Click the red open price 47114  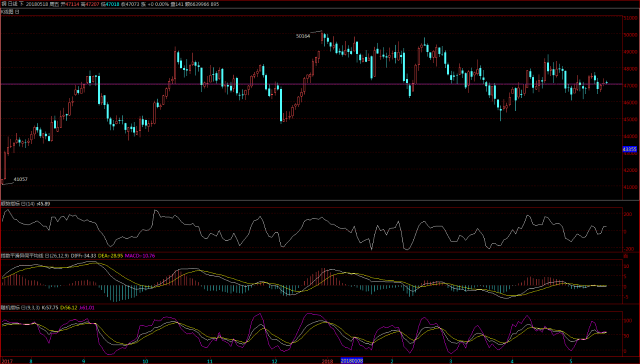coord(72,4)
